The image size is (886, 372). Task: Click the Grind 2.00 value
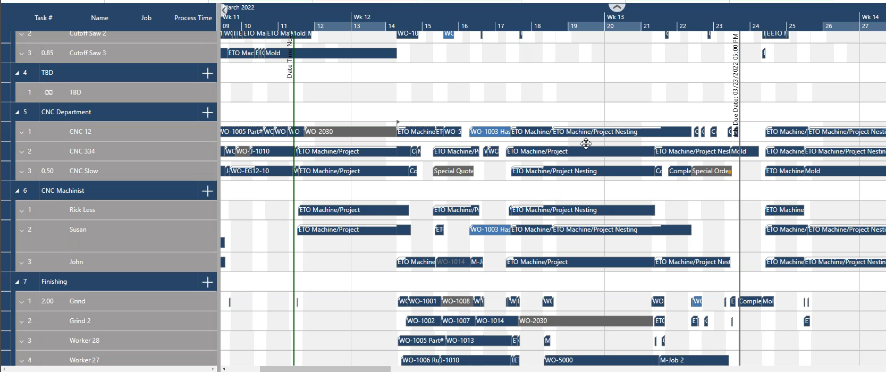pos(47,301)
